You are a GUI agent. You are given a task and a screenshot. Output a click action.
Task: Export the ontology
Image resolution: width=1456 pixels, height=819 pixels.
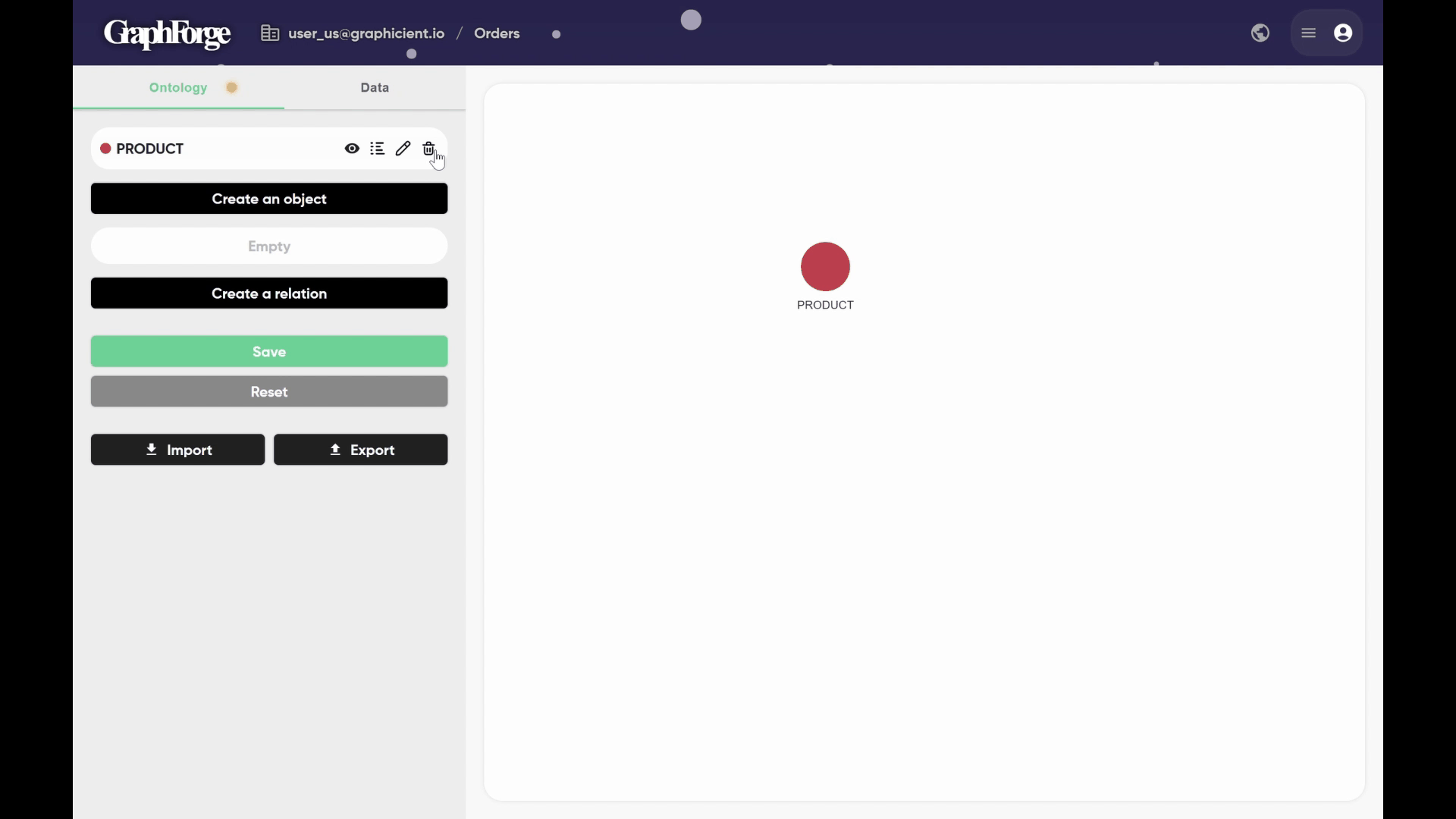pos(361,450)
